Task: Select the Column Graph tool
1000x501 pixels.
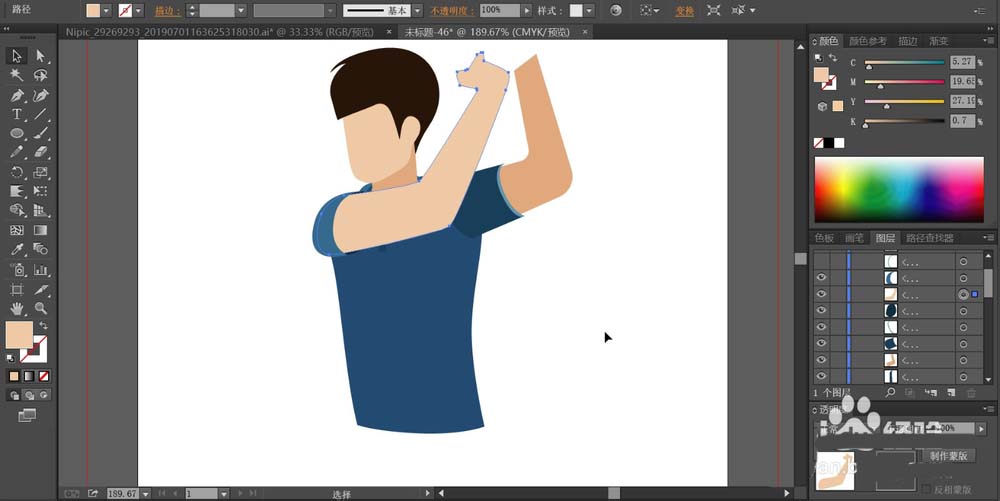Action: pos(40,270)
